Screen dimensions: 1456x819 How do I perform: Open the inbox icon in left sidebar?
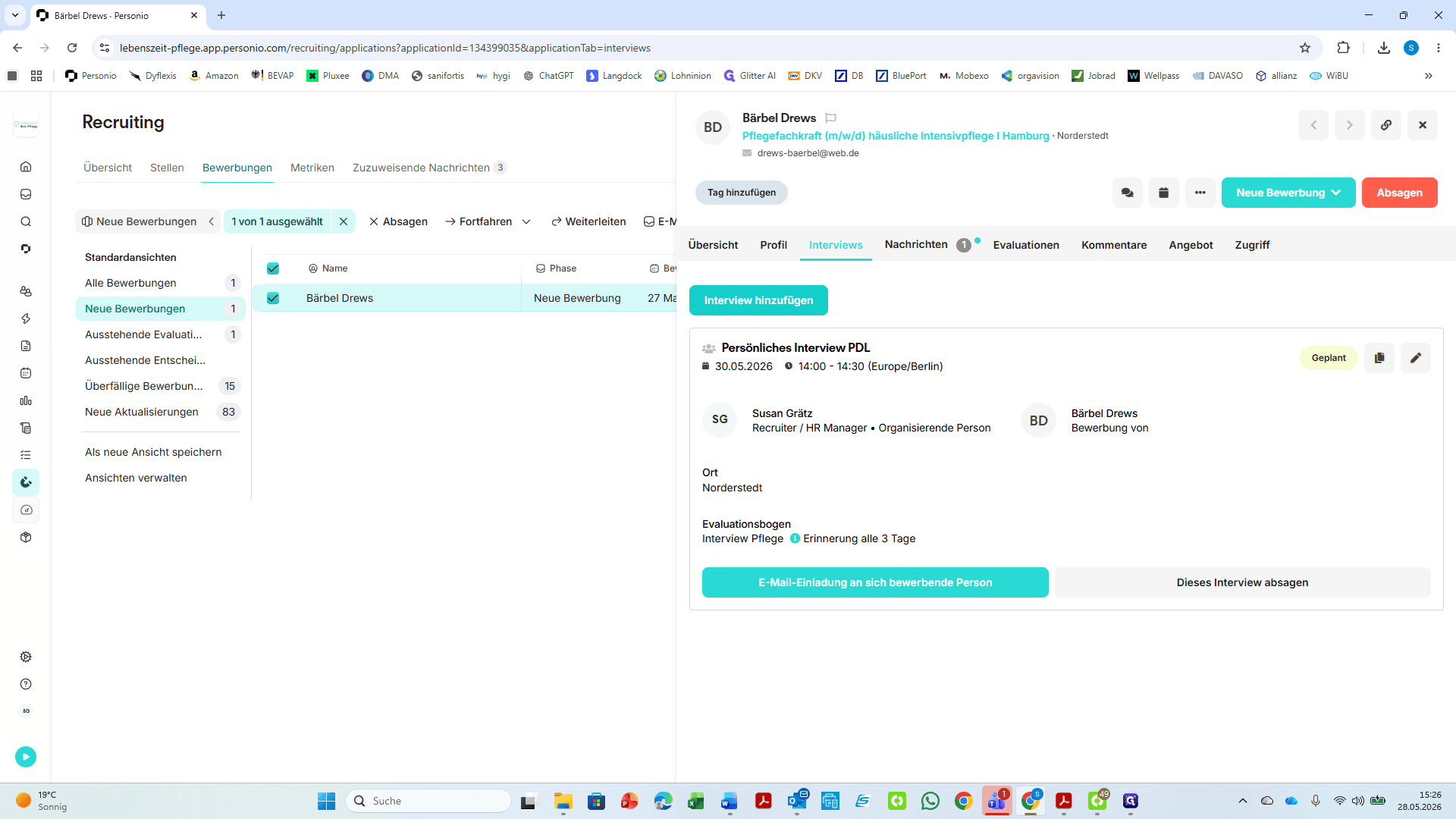tap(26, 194)
